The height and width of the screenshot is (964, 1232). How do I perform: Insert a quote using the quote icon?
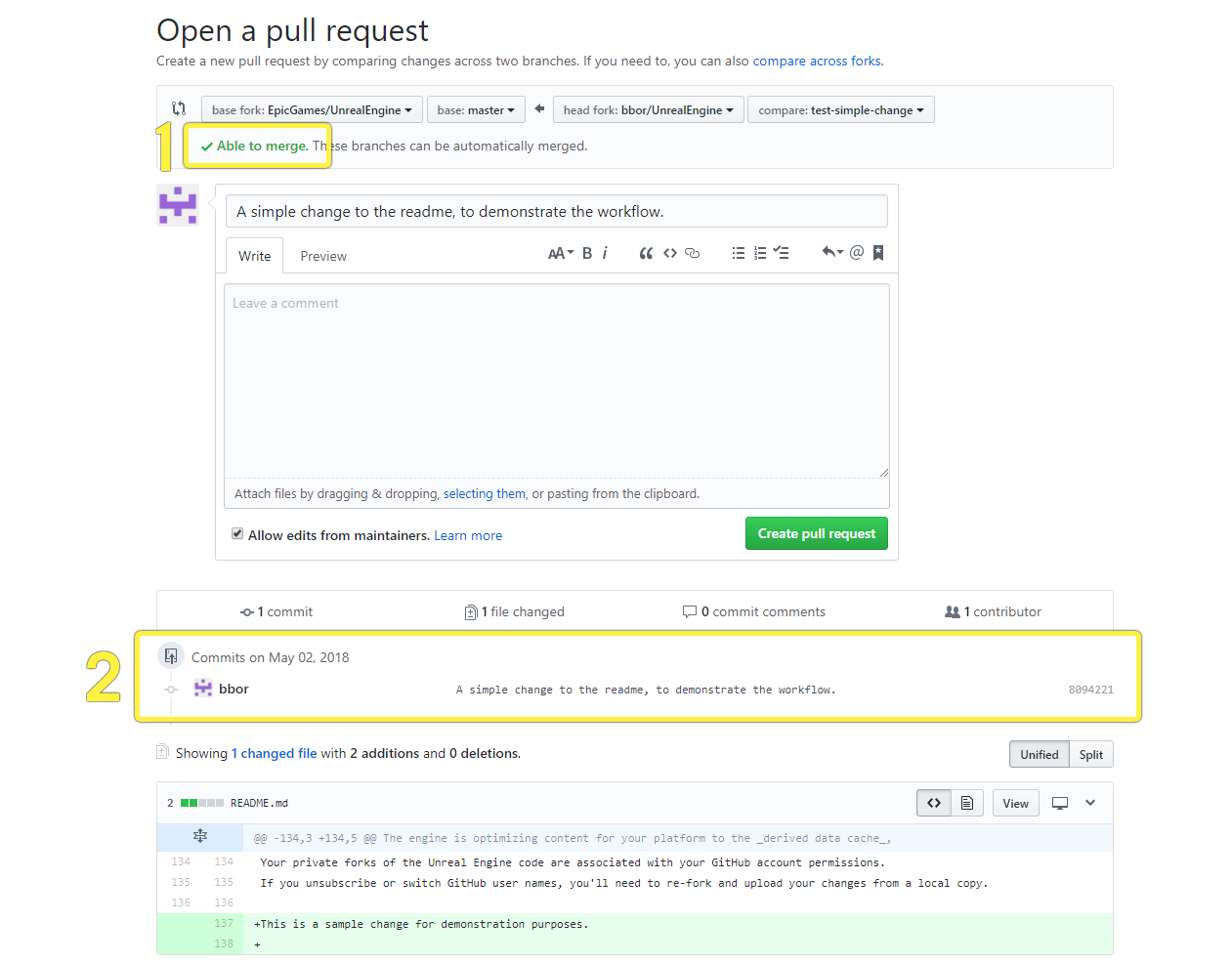(x=646, y=253)
